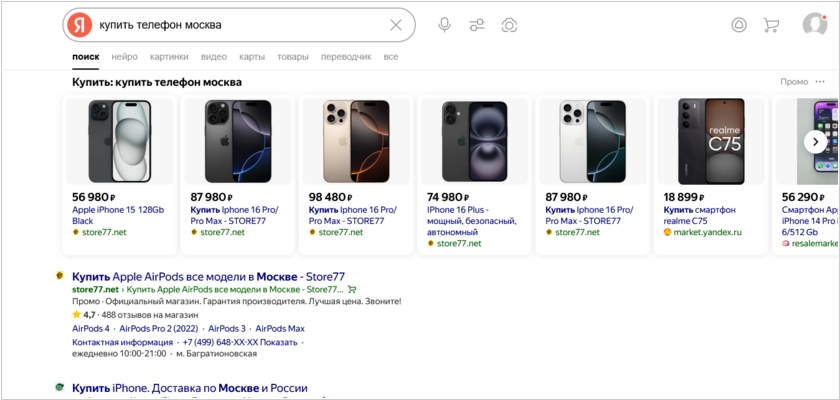This screenshot has width=840, height=400.
Task: Open the shopping cart icon
Action: (771, 25)
